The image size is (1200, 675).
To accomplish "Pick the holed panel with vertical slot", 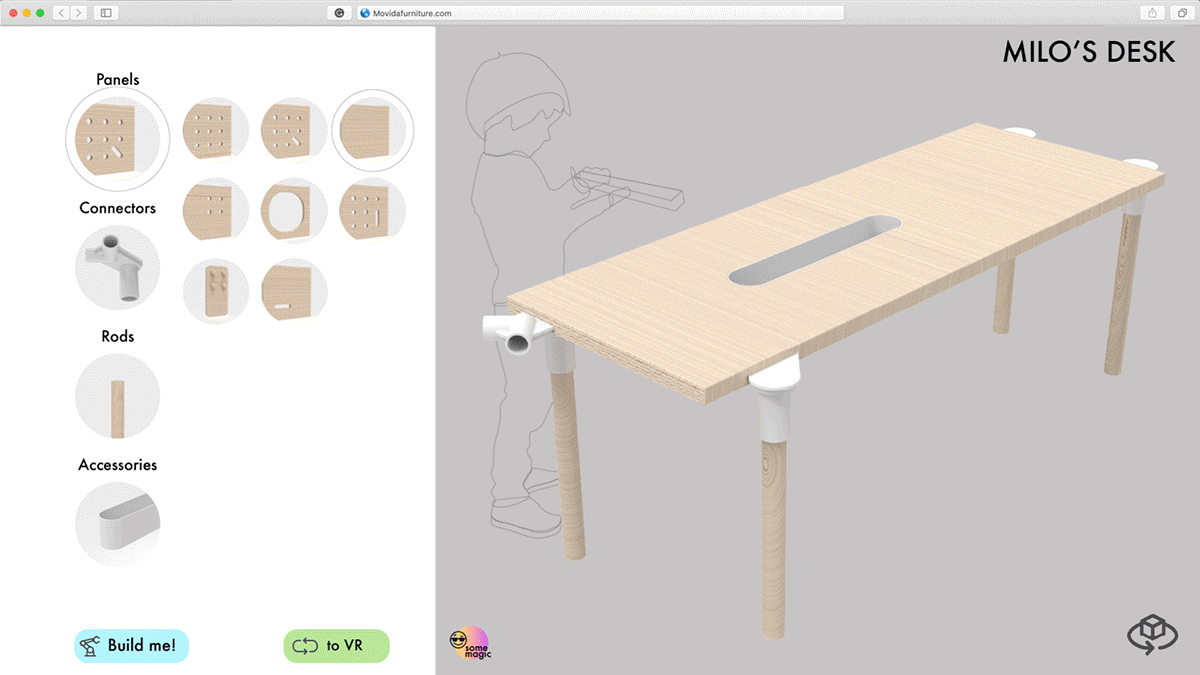I will pyautogui.click(x=372, y=211).
